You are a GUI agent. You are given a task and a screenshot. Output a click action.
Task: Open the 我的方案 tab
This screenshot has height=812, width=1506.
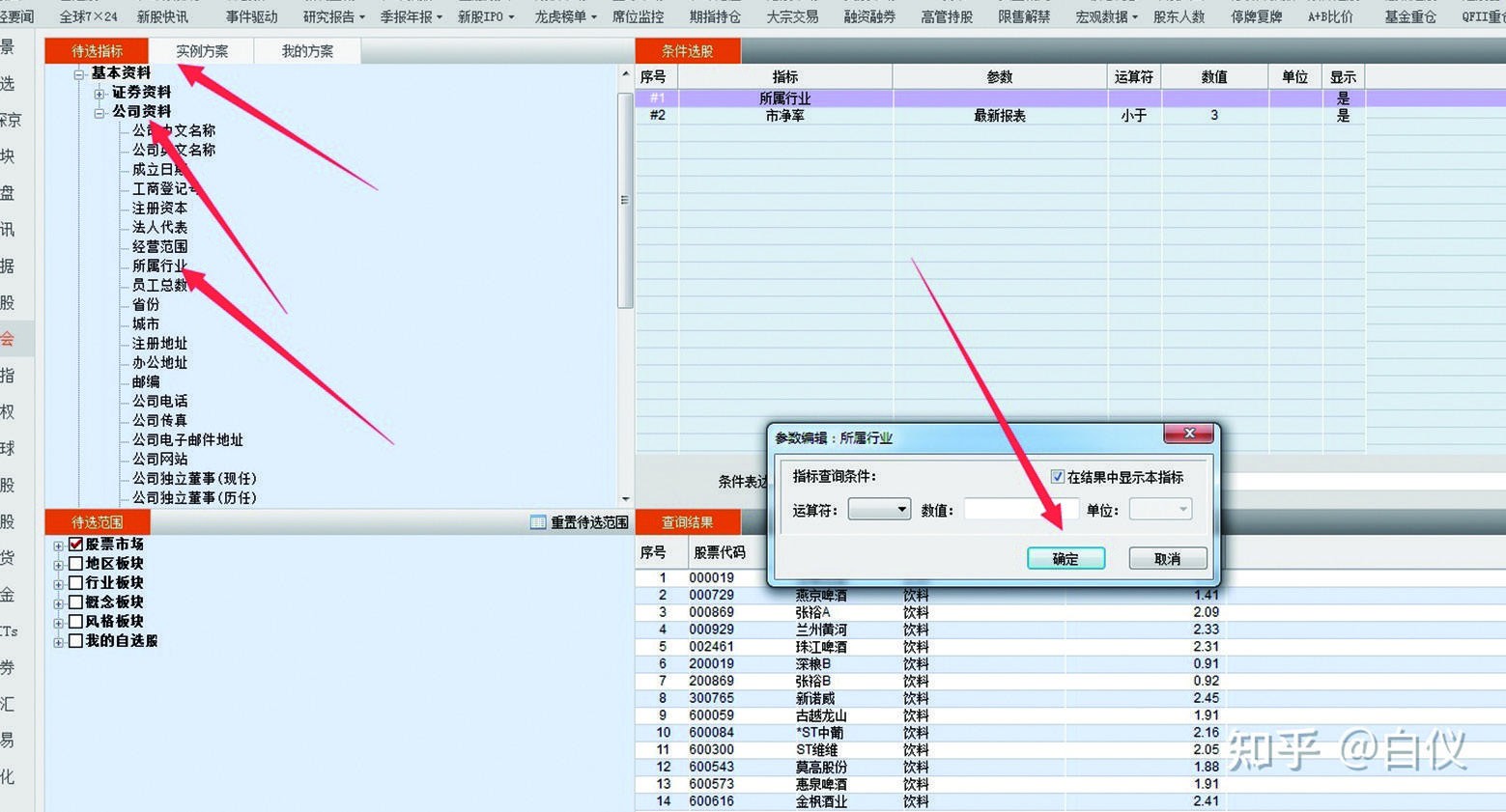306,50
